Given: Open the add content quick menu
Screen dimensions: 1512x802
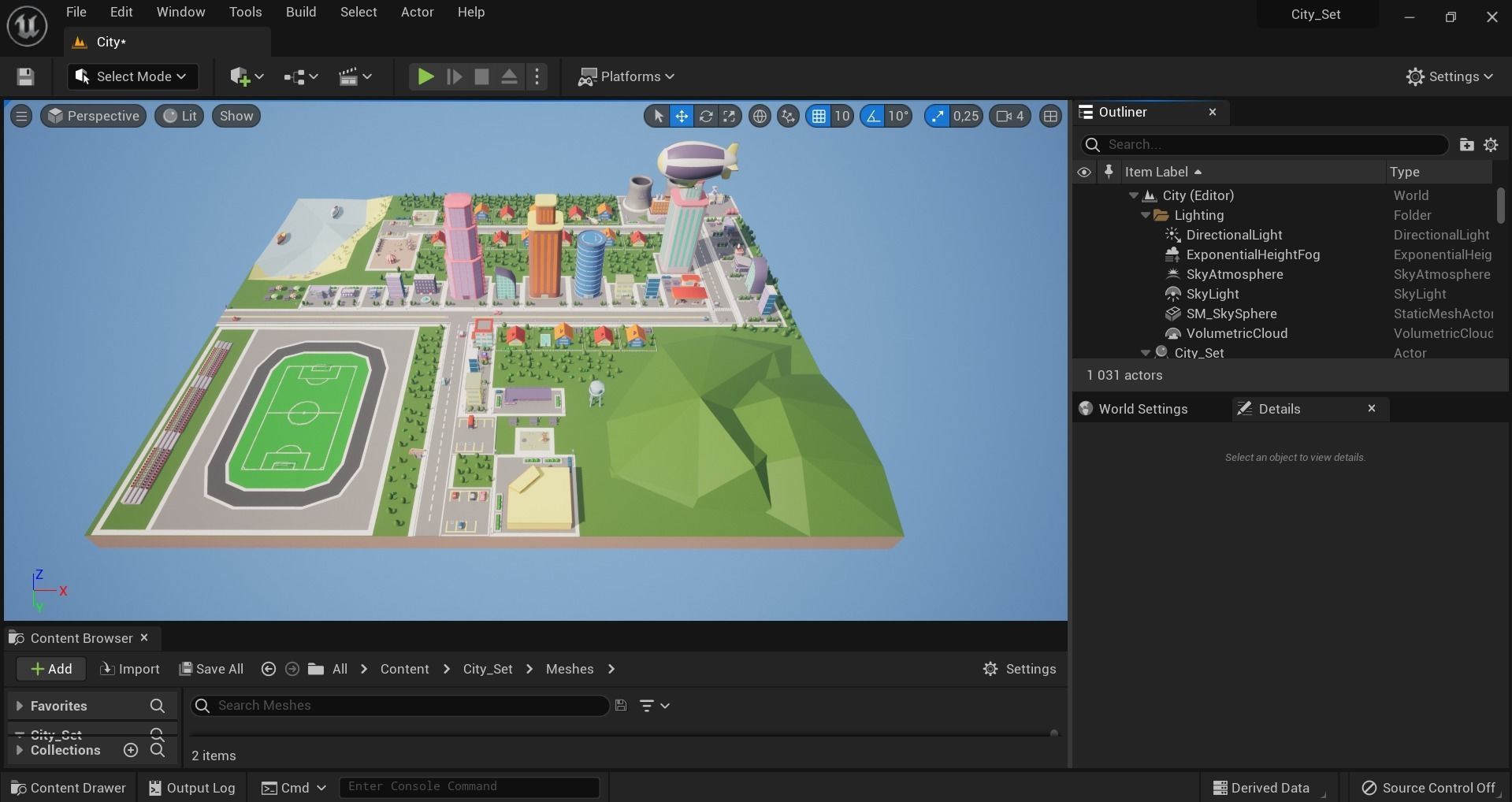Looking at the screenshot, I should coord(246,76).
